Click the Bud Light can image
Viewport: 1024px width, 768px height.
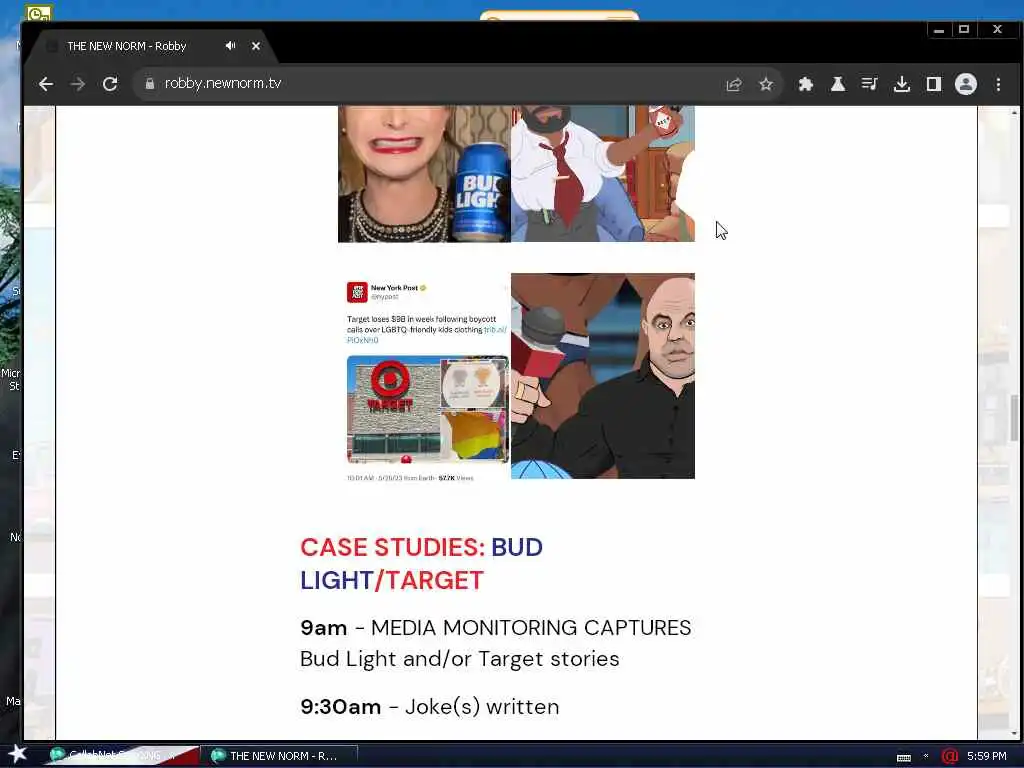pyautogui.click(x=424, y=174)
